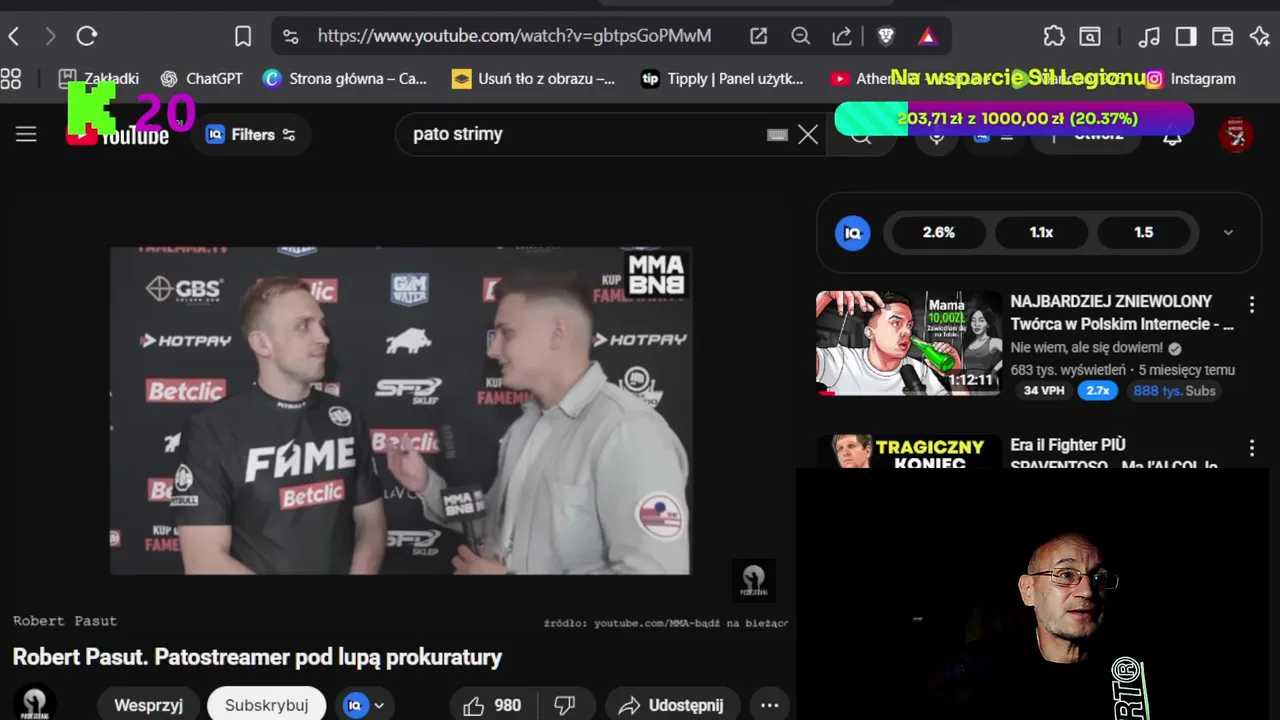Click the 888 tys. Subs badge
This screenshot has width=1280, height=720.
[1174, 391]
